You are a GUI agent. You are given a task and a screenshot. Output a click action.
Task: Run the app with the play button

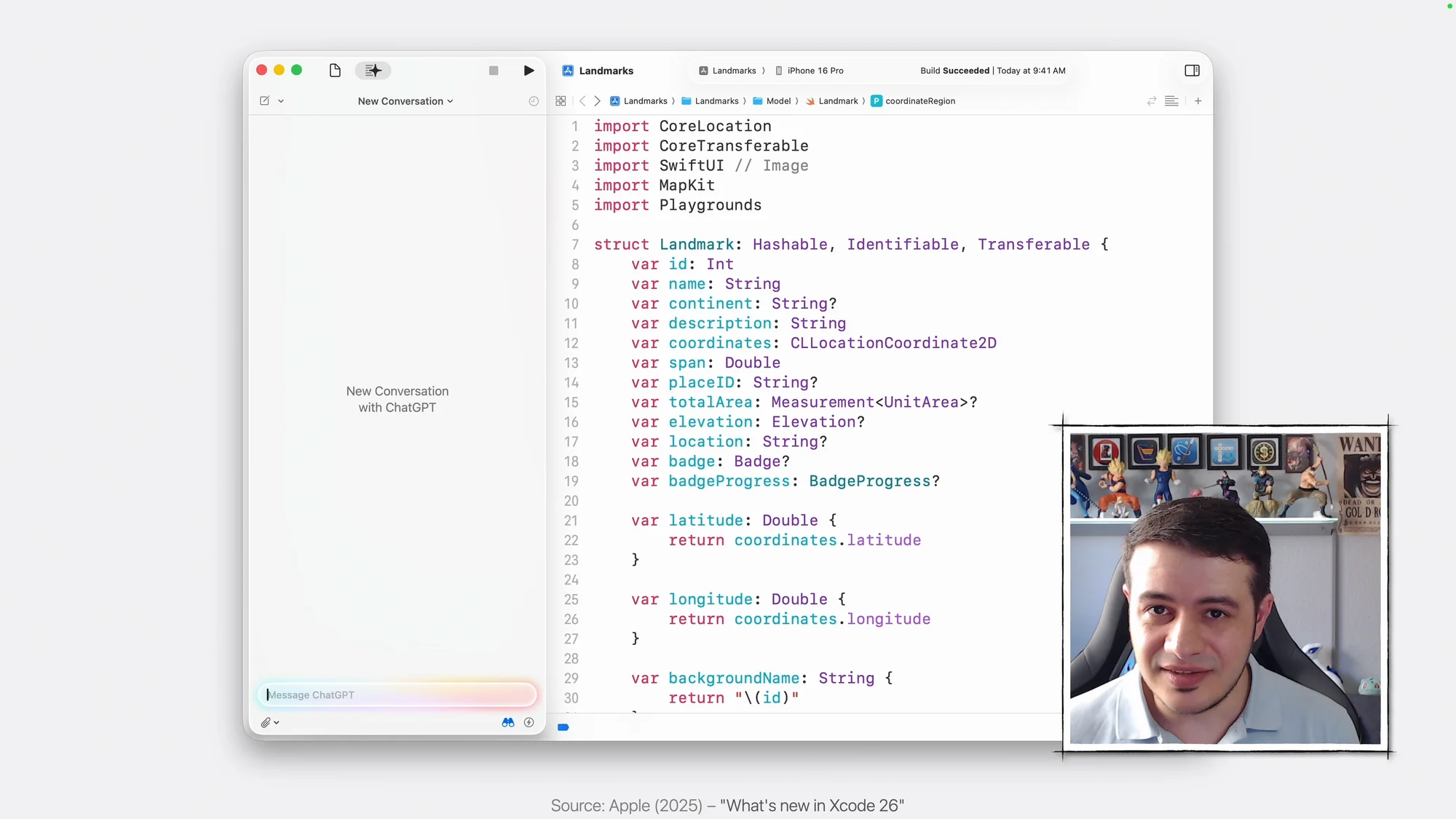[529, 70]
